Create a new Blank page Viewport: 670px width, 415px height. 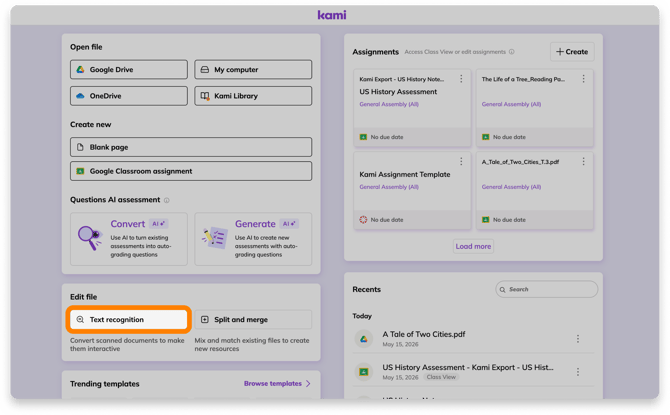pyautogui.click(x=191, y=147)
